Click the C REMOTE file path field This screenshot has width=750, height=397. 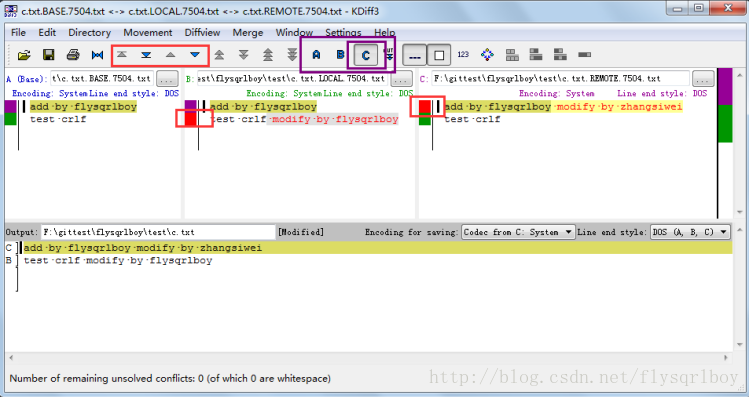(x=561, y=78)
